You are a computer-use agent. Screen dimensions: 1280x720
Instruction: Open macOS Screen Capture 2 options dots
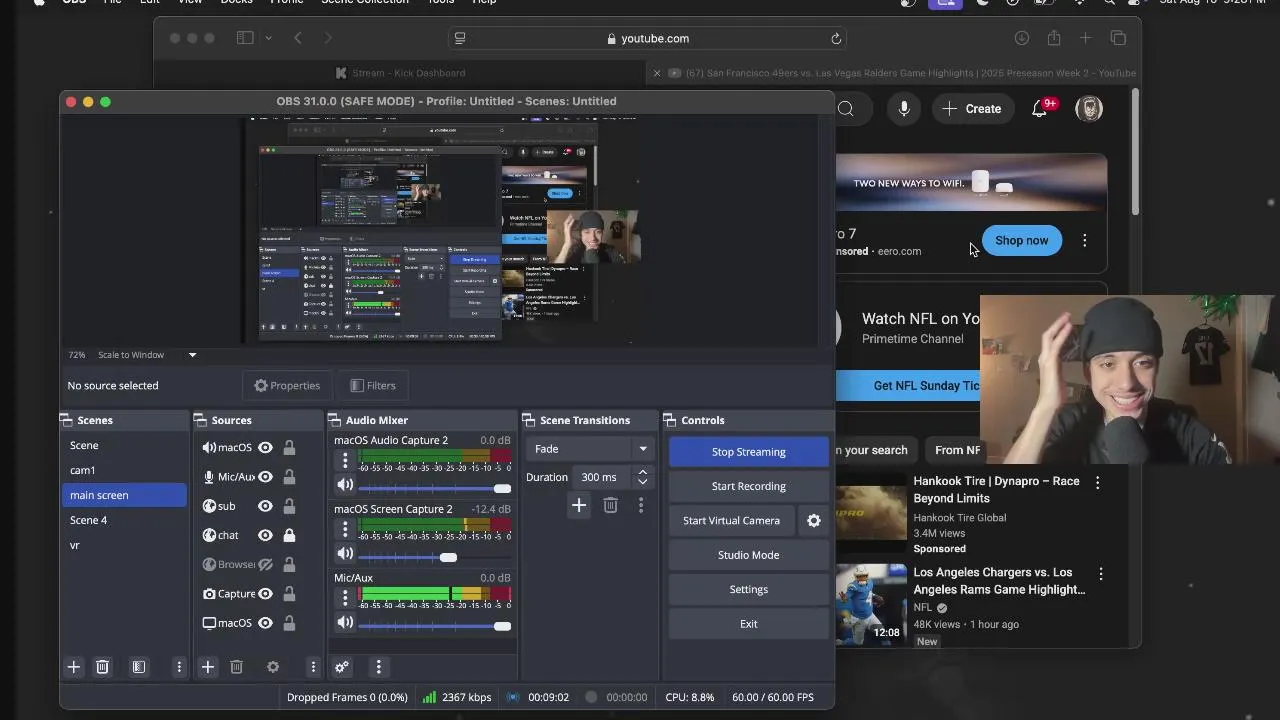(345, 529)
